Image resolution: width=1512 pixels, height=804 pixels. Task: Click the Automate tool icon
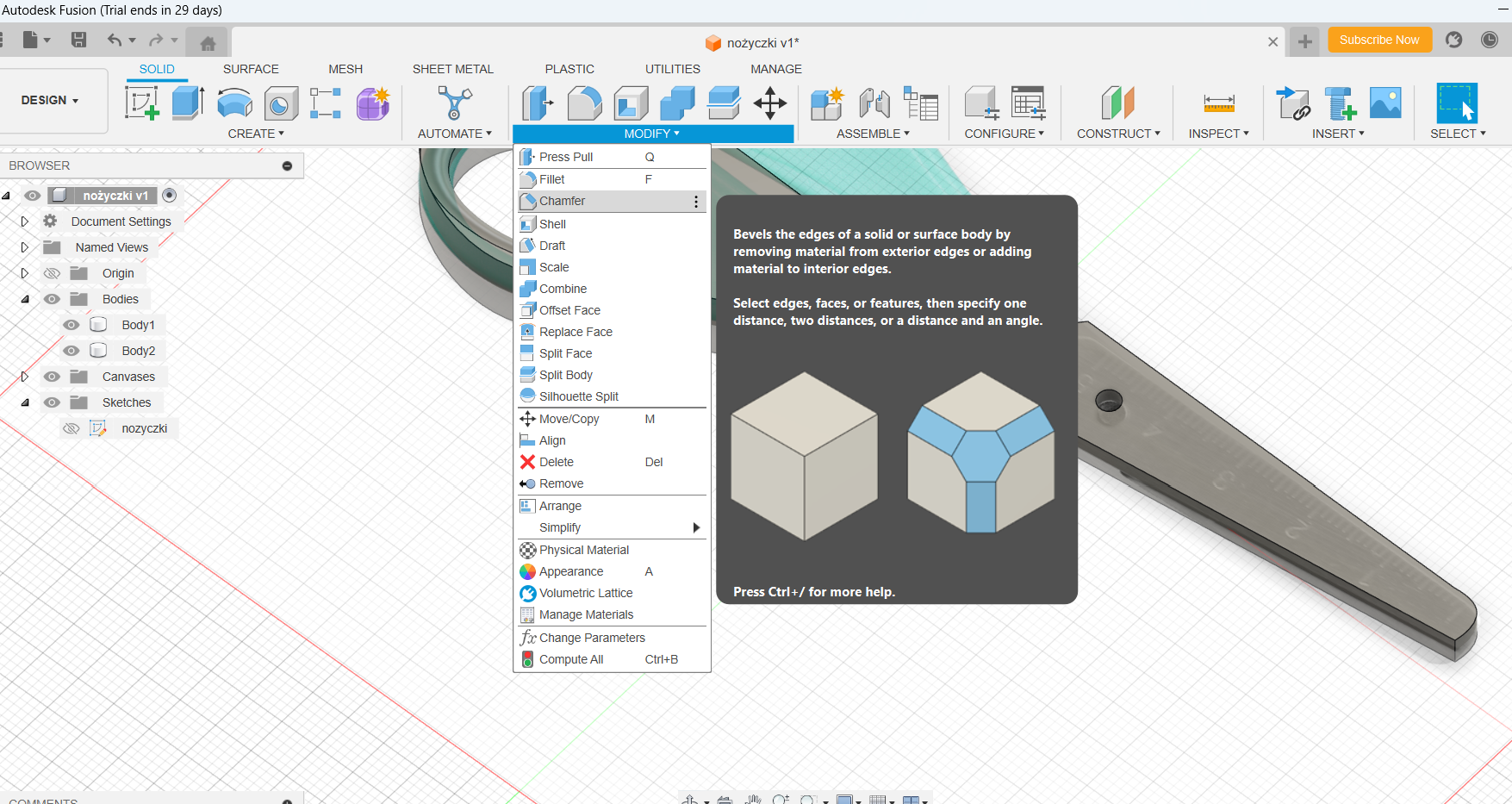point(454,103)
